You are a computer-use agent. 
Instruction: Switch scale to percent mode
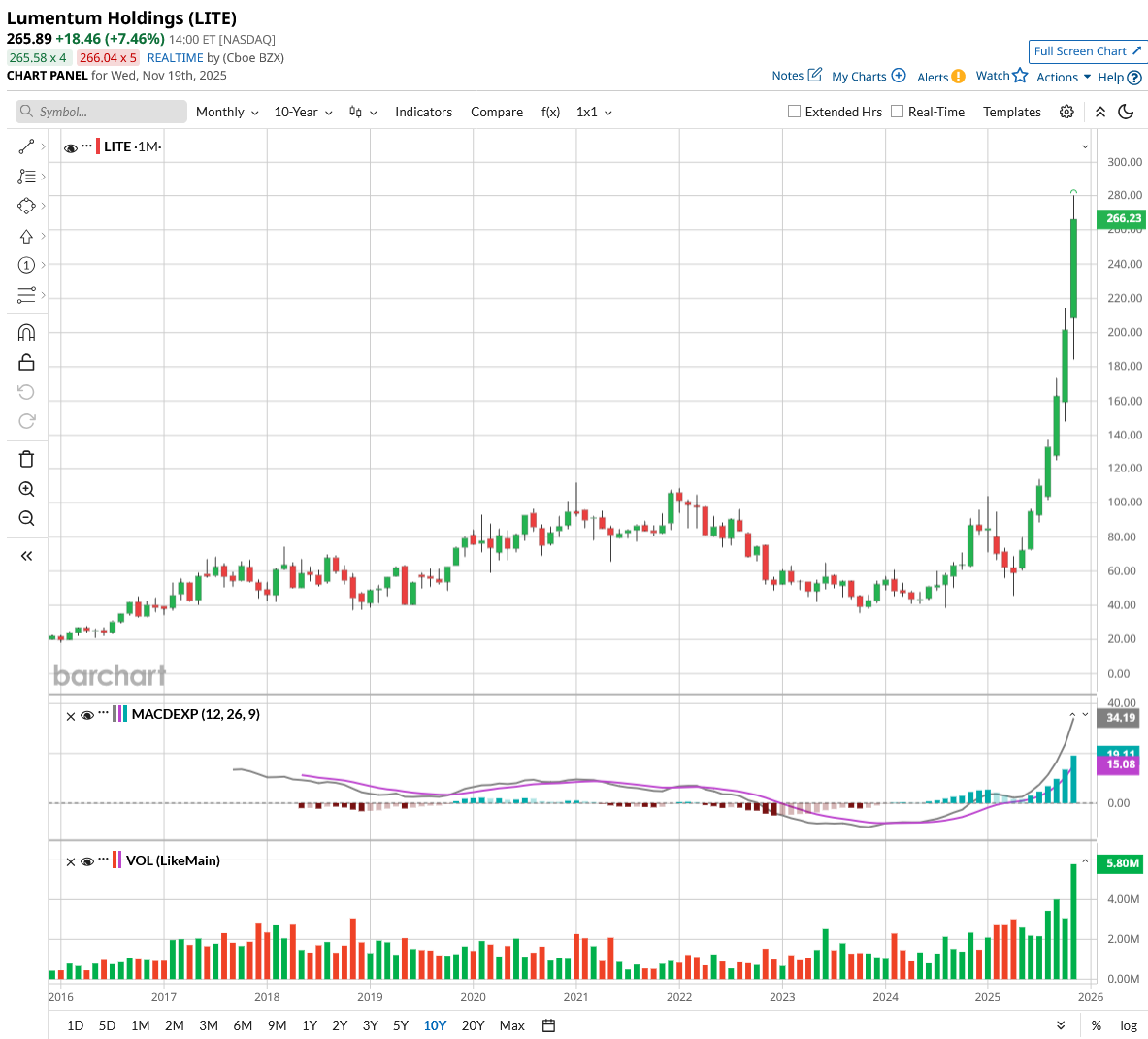[1096, 1025]
